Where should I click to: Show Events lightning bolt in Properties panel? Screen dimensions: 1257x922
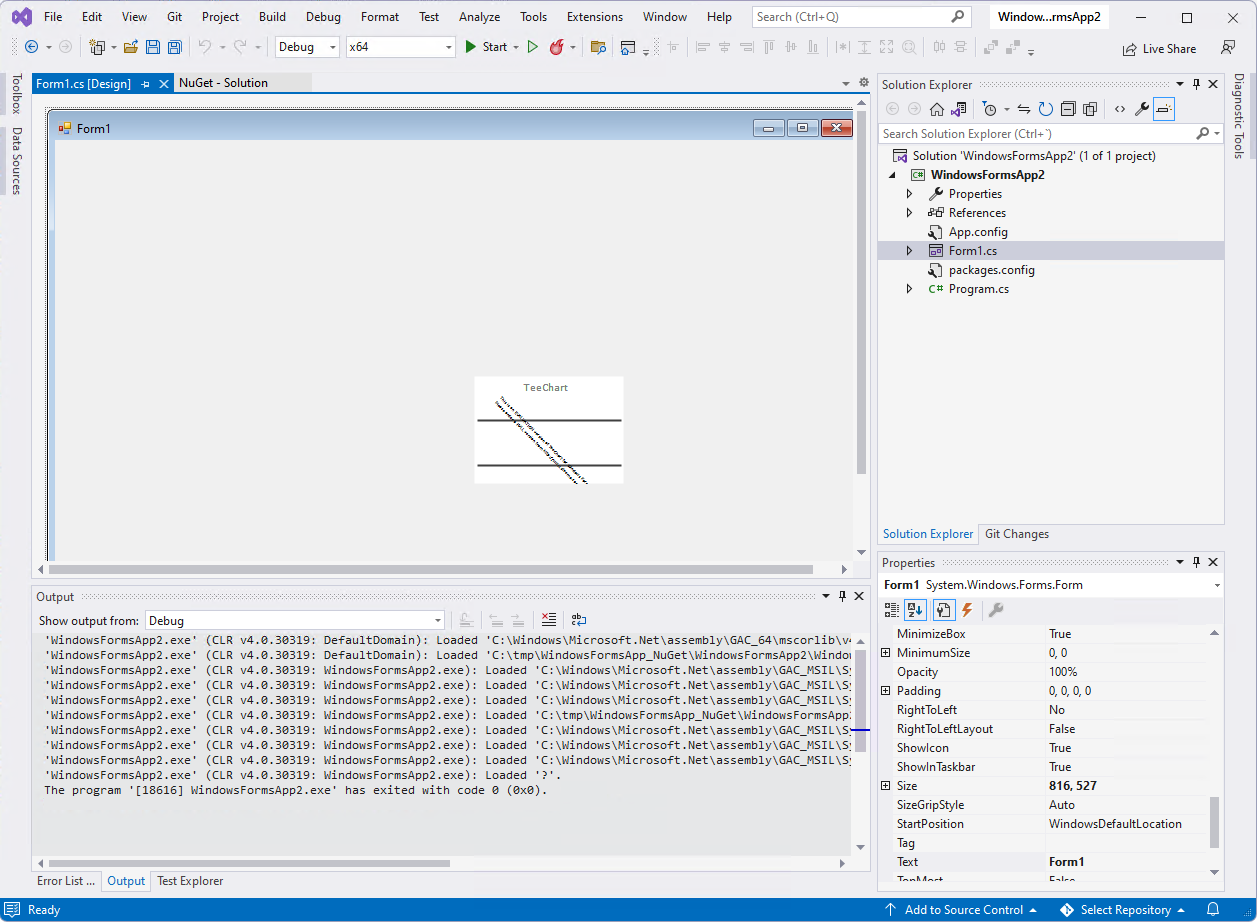967,609
